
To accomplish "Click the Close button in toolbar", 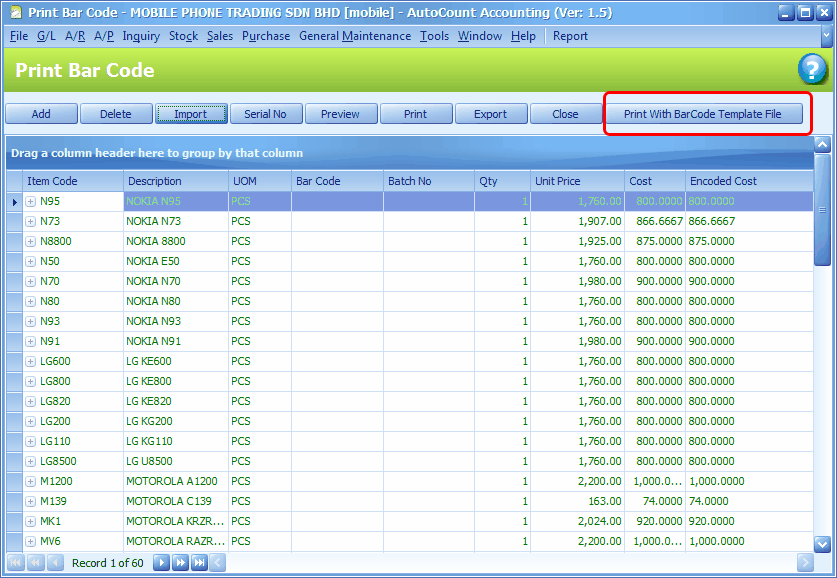I will coord(565,114).
